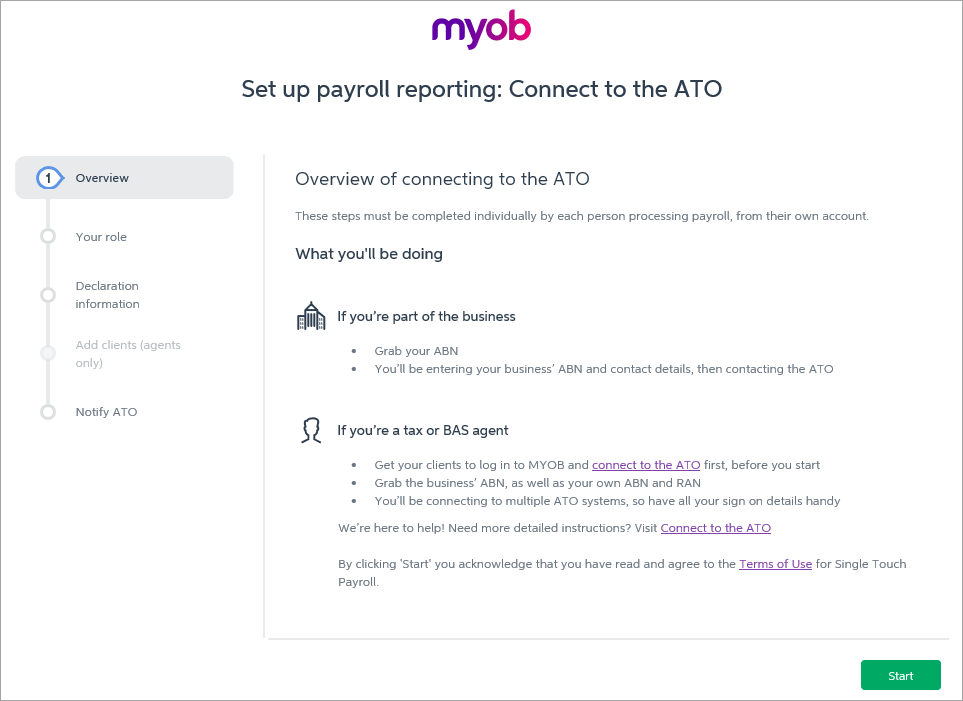Click the Notify ATO step circle
This screenshot has width=963, height=701.
pyautogui.click(x=48, y=412)
